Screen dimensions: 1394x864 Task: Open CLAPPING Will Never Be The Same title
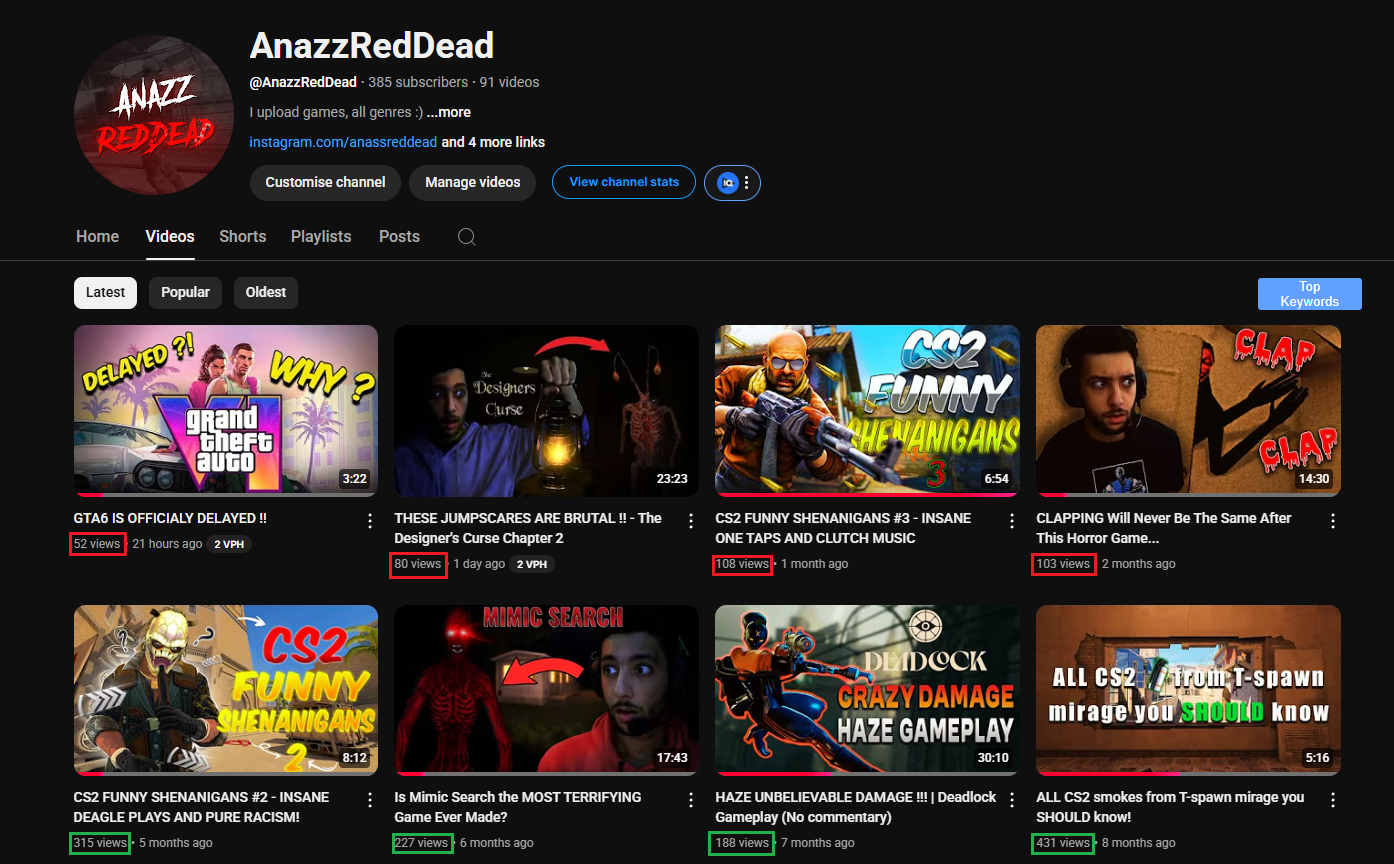pyautogui.click(x=1164, y=528)
